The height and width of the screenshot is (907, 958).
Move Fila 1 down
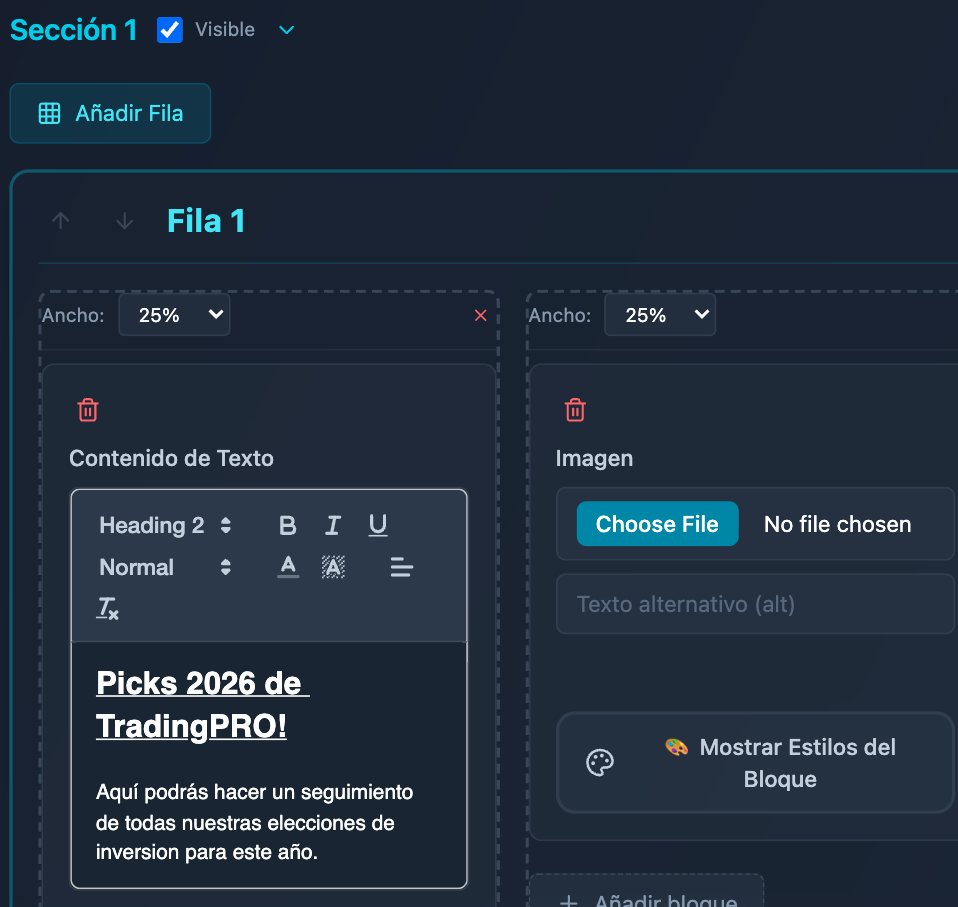(x=124, y=221)
